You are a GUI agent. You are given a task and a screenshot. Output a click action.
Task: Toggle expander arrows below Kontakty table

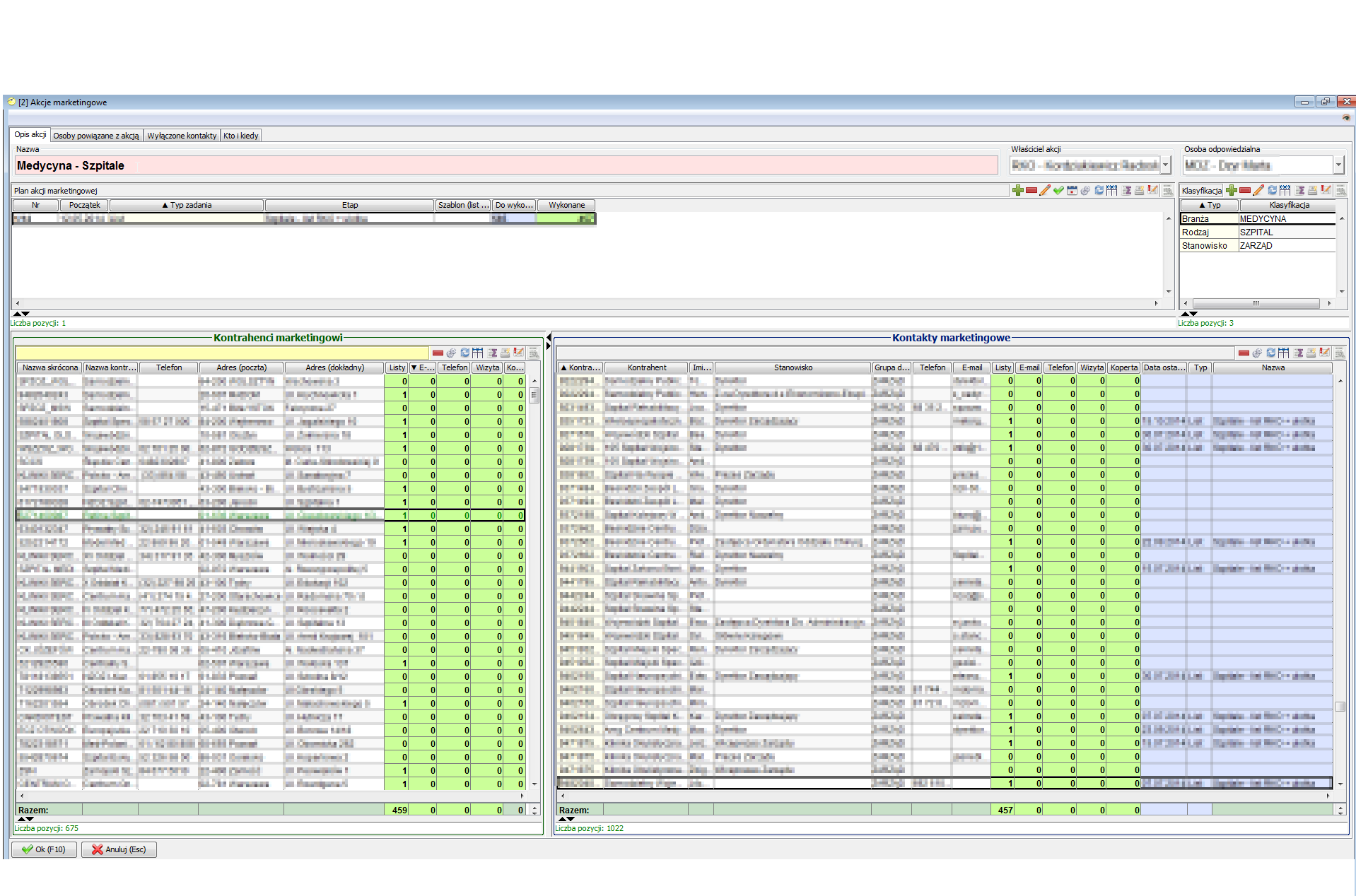(x=566, y=819)
